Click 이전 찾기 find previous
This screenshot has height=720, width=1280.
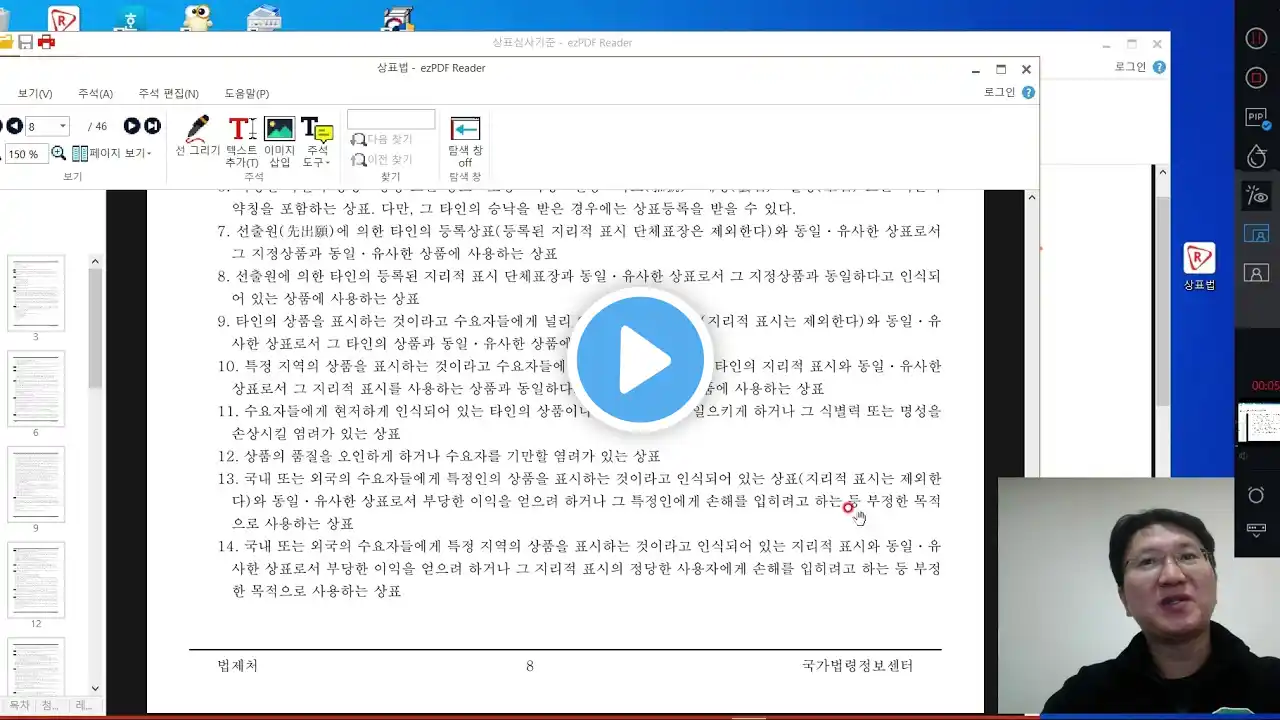click(382, 160)
